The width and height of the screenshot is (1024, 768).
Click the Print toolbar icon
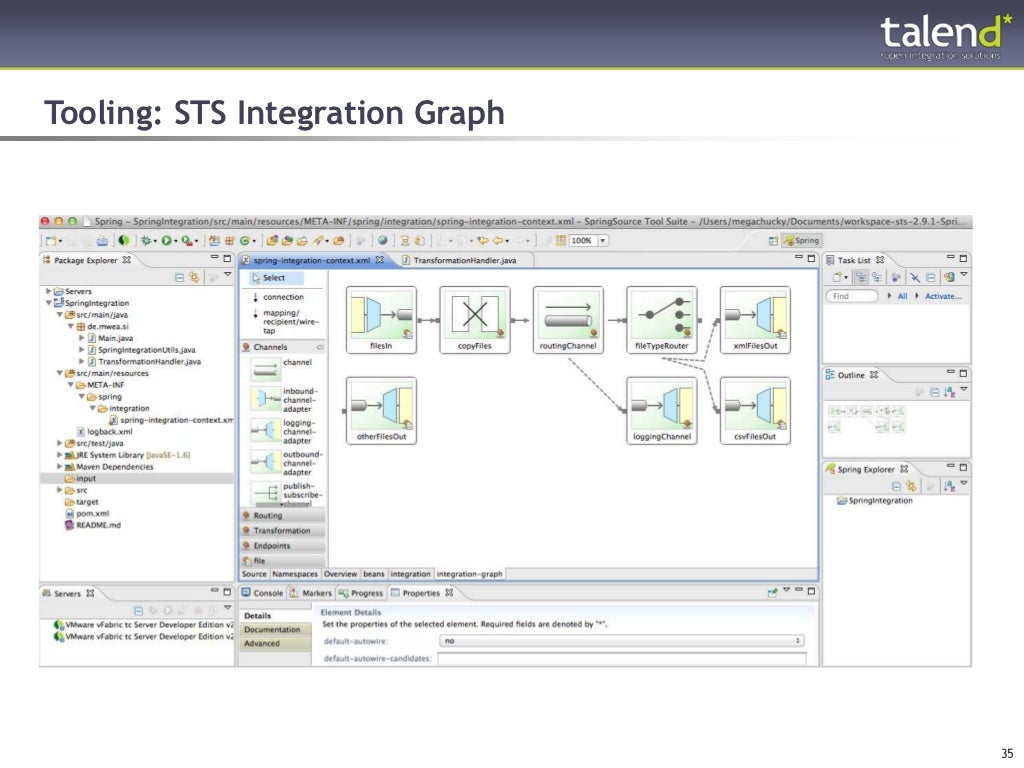(103, 241)
